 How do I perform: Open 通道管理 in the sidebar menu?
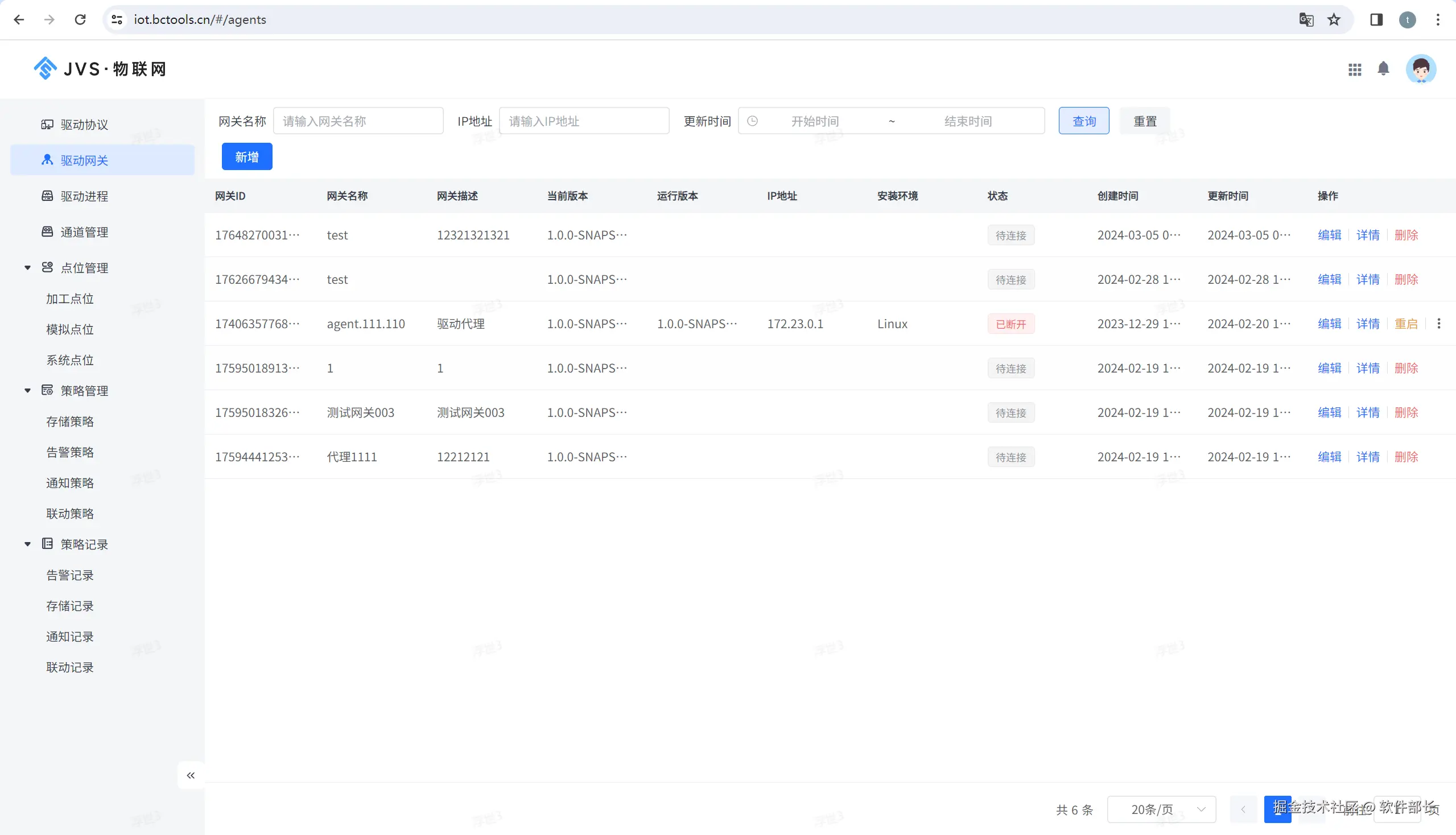84,232
